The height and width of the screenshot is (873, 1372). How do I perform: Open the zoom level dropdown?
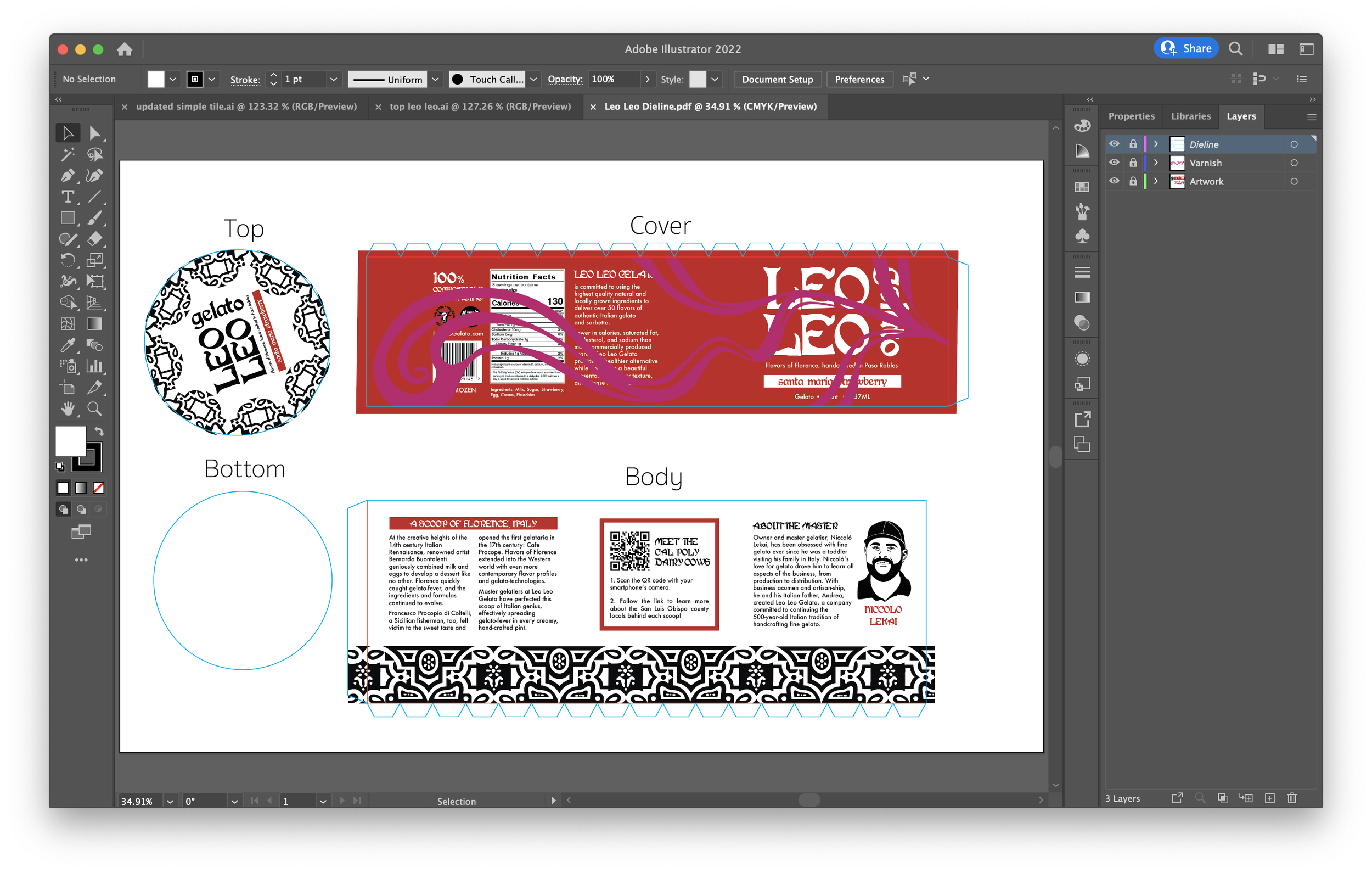170,801
